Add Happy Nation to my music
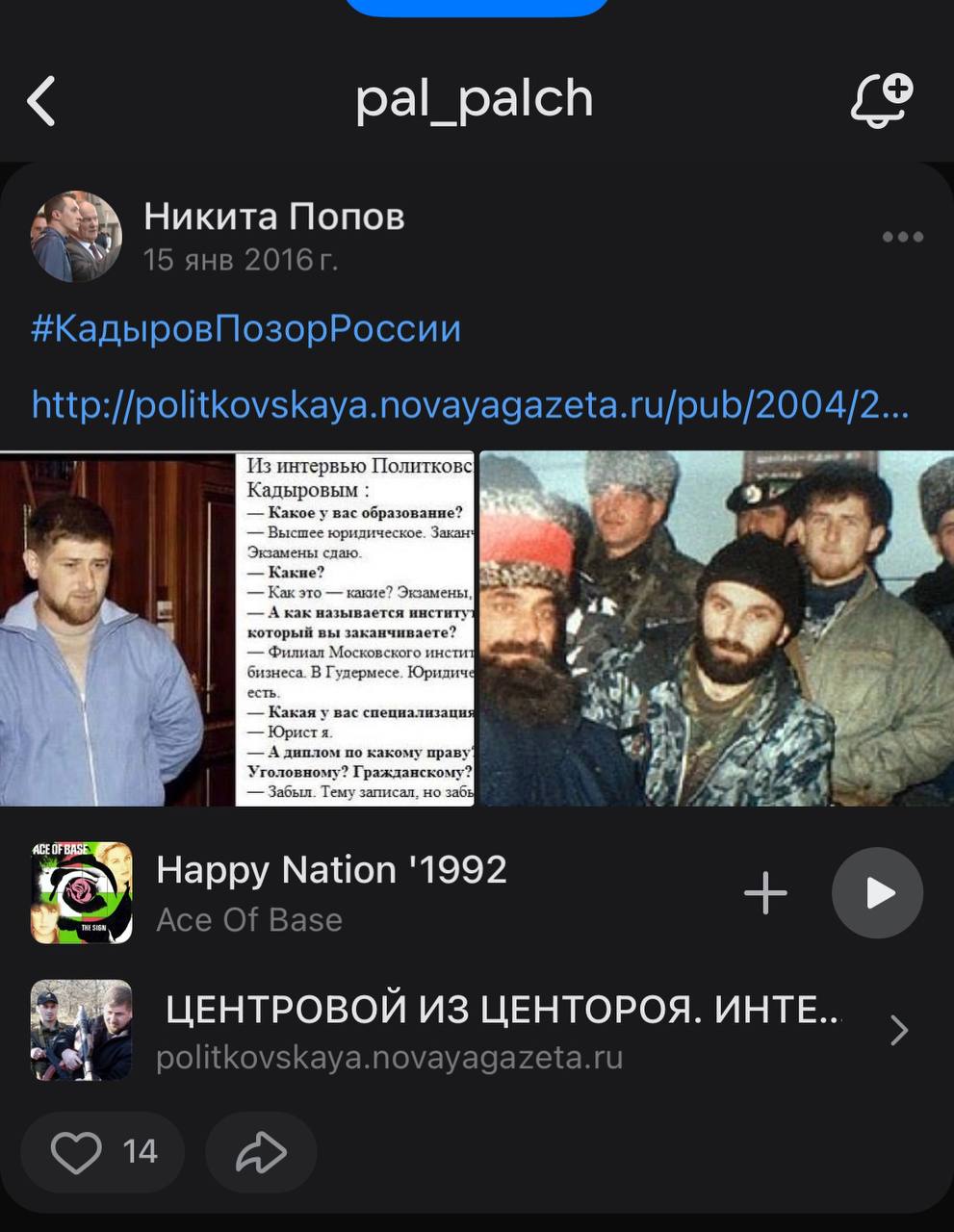 (765, 893)
